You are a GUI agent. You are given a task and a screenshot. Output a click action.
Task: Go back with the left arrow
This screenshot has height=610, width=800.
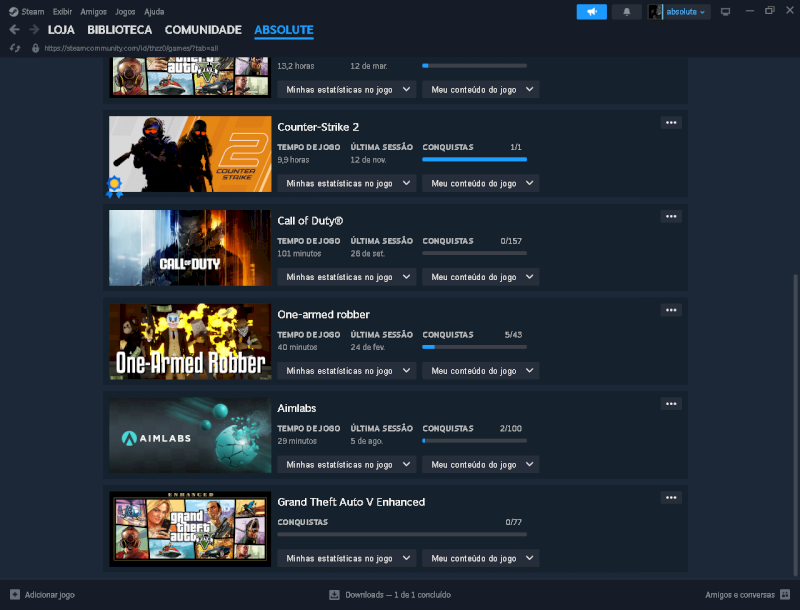(x=14, y=30)
